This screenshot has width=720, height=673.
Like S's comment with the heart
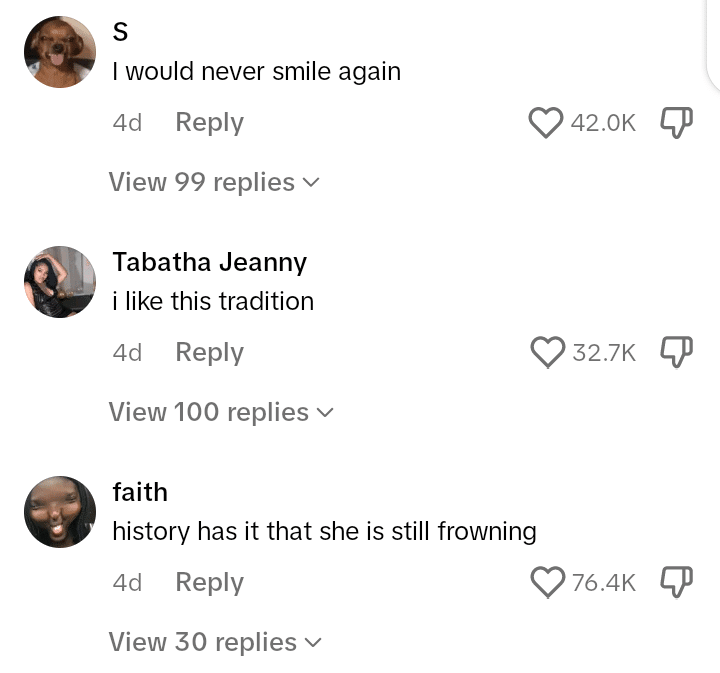click(x=546, y=123)
